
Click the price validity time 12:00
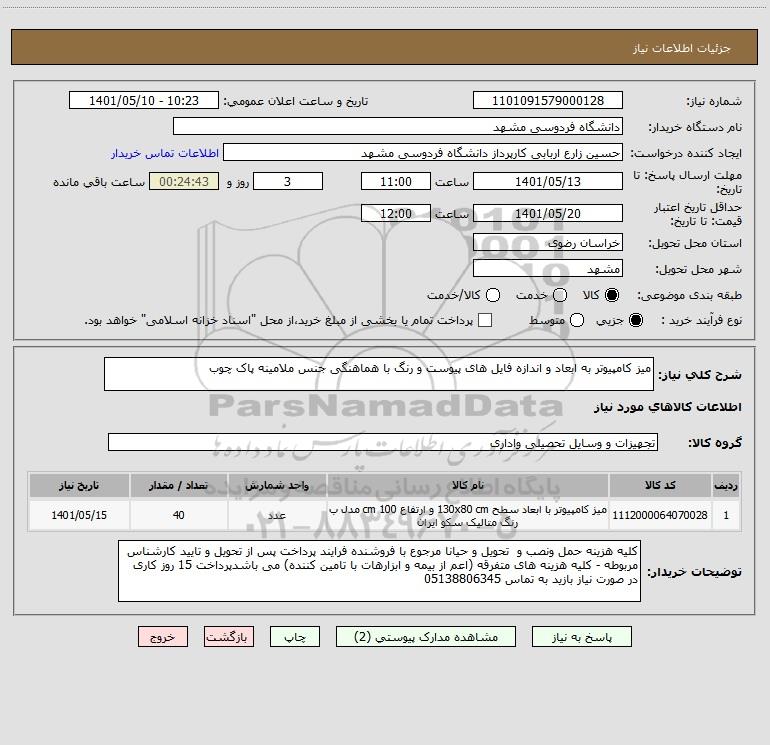click(x=396, y=213)
